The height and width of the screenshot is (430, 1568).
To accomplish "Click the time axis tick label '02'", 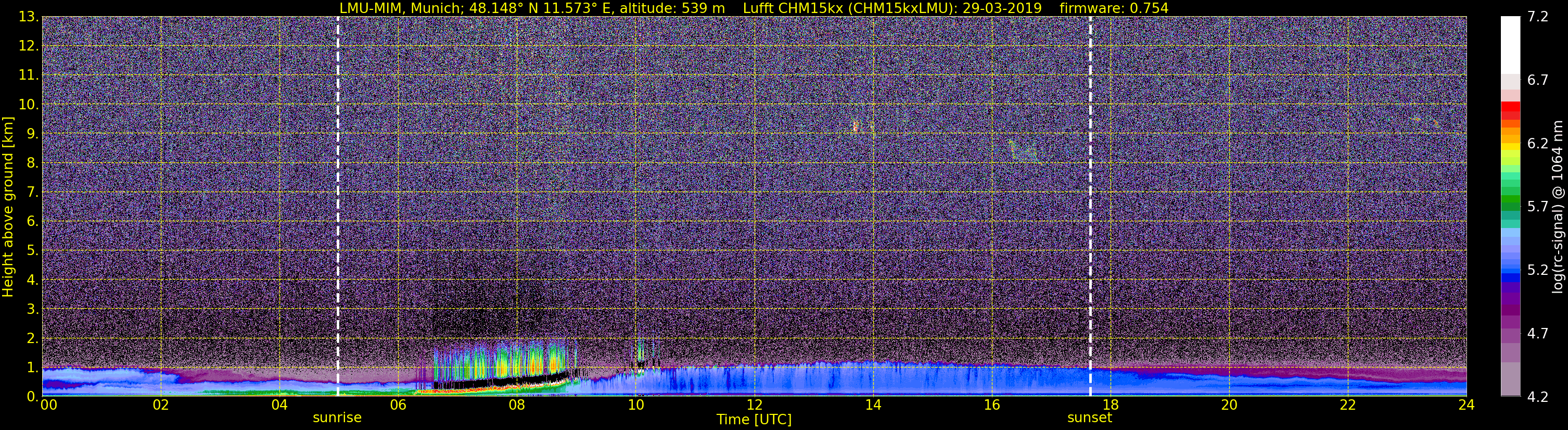I will 161,406.
